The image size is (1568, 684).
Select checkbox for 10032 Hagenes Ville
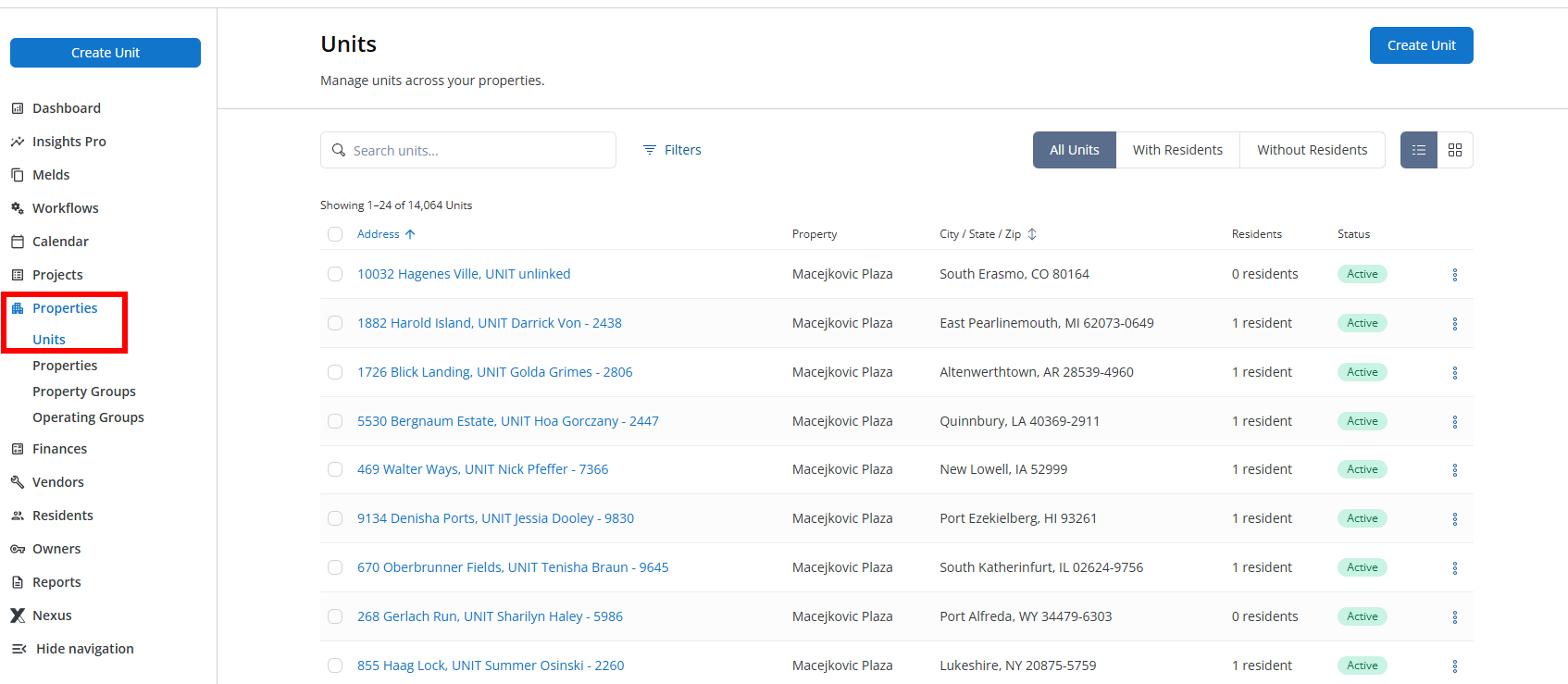pos(335,274)
